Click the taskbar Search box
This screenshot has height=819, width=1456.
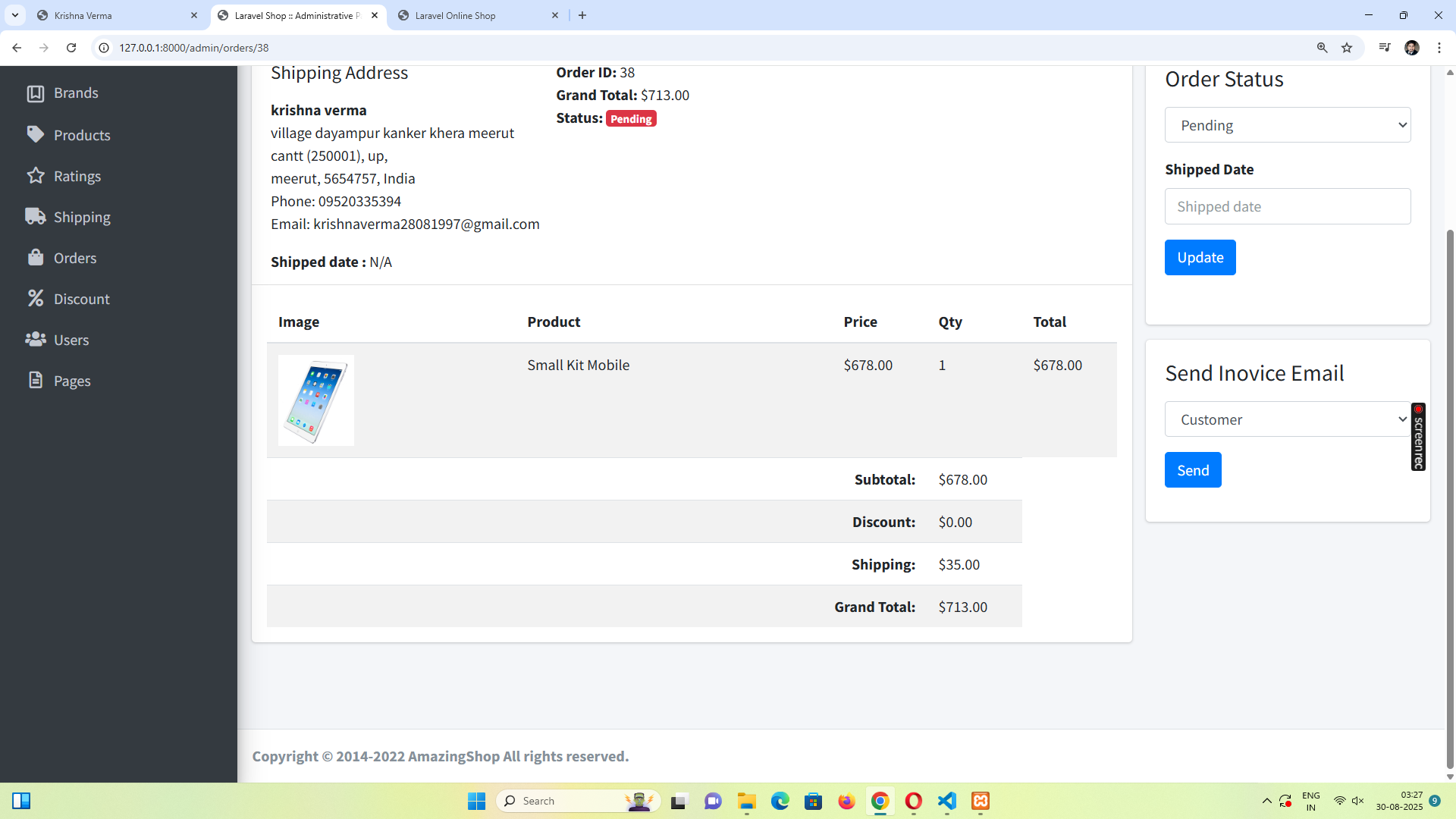tap(578, 801)
